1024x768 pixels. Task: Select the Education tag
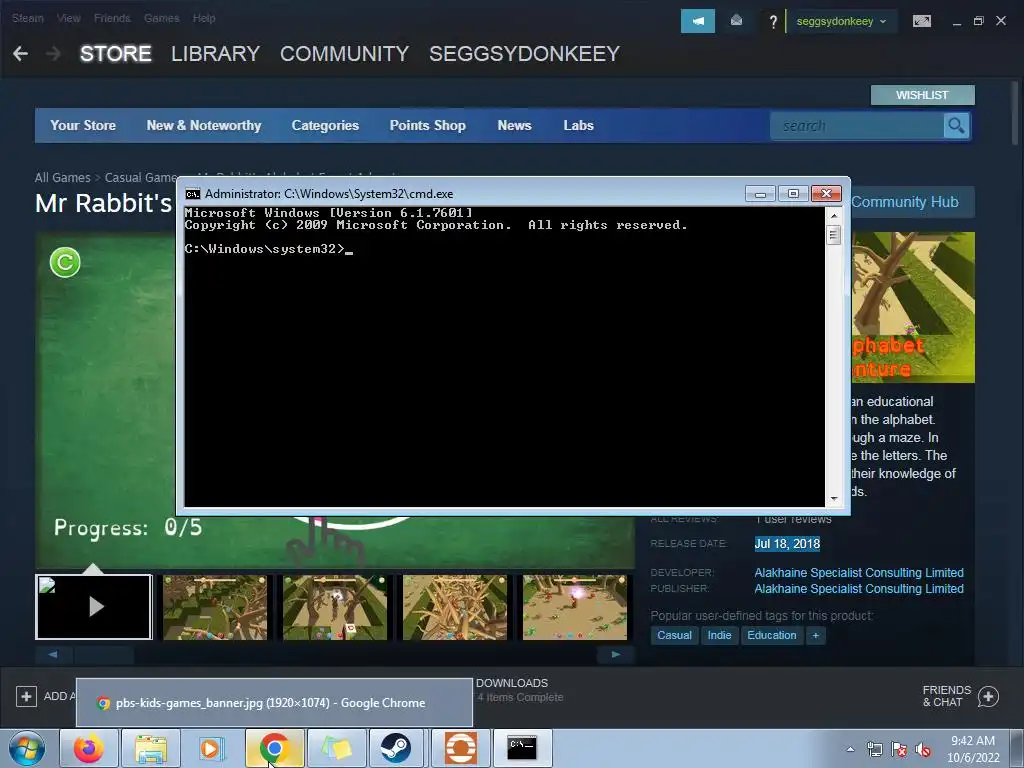pyautogui.click(x=771, y=635)
